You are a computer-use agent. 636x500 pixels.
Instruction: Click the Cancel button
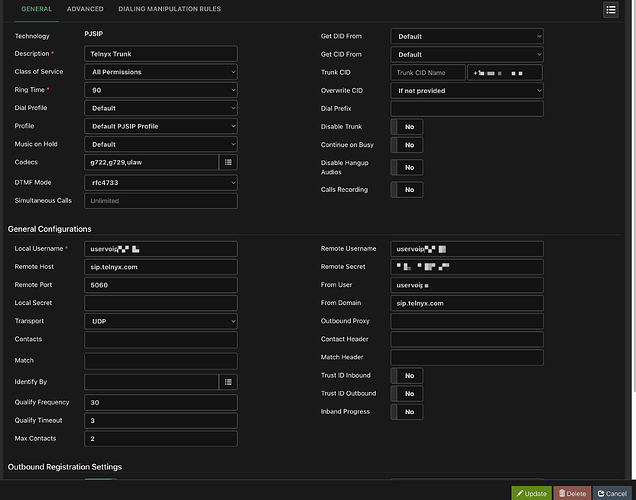[x=612, y=493]
